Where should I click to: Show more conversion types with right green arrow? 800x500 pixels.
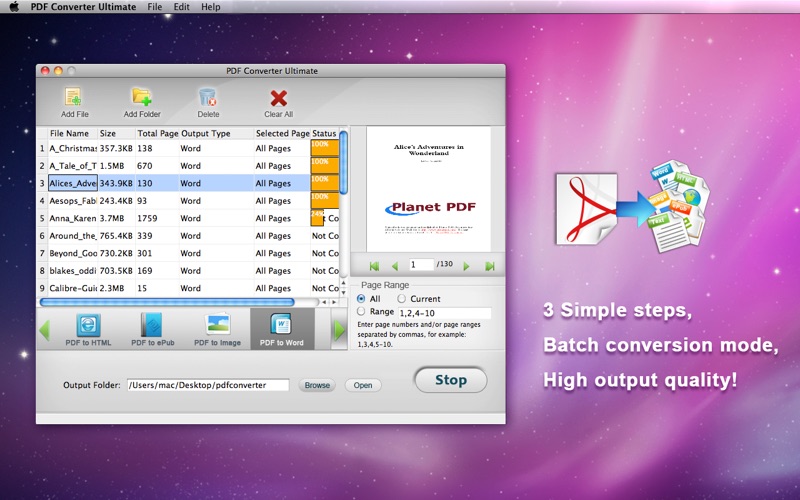click(x=339, y=330)
